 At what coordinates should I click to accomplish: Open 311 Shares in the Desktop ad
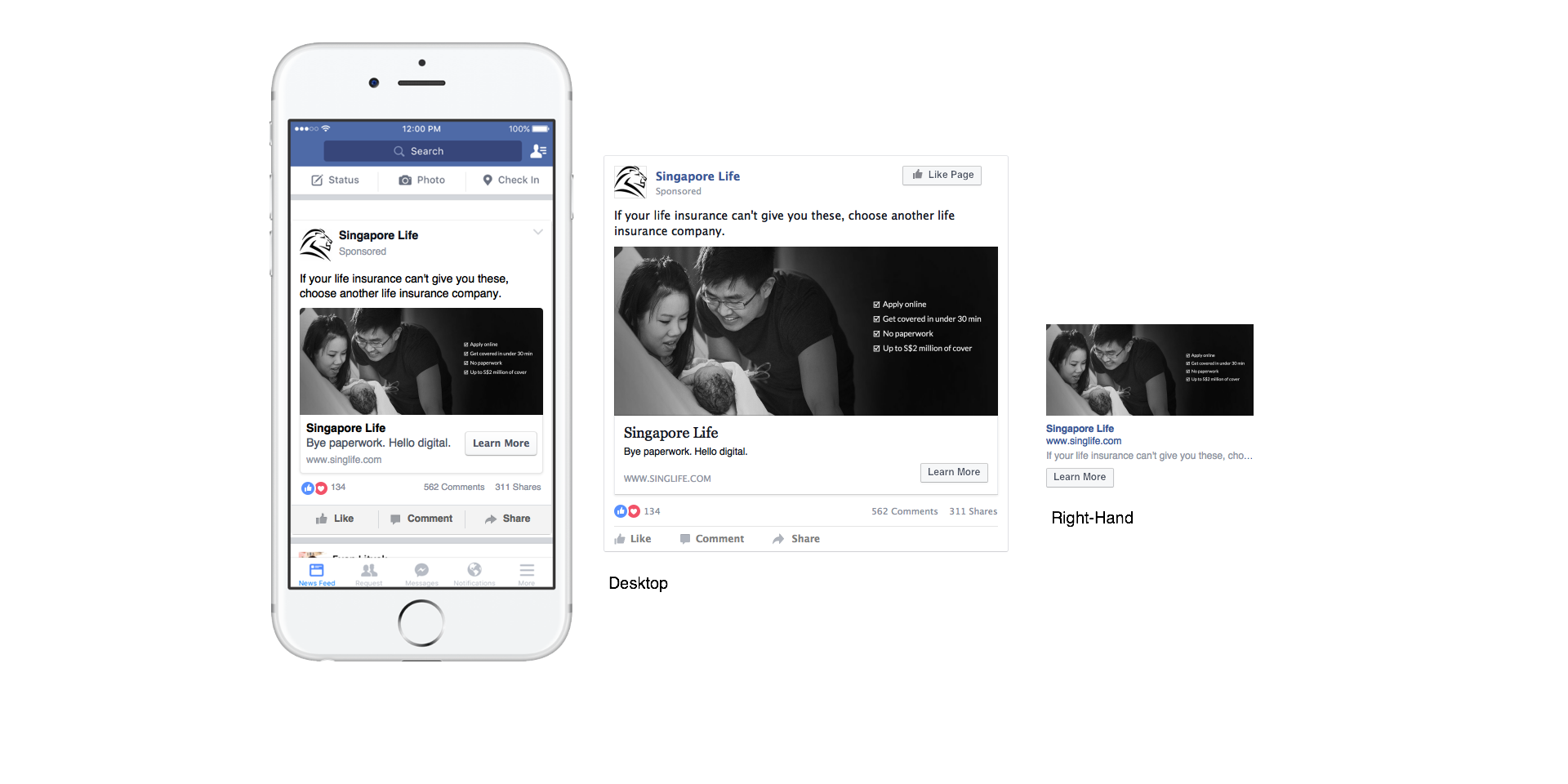(x=973, y=511)
